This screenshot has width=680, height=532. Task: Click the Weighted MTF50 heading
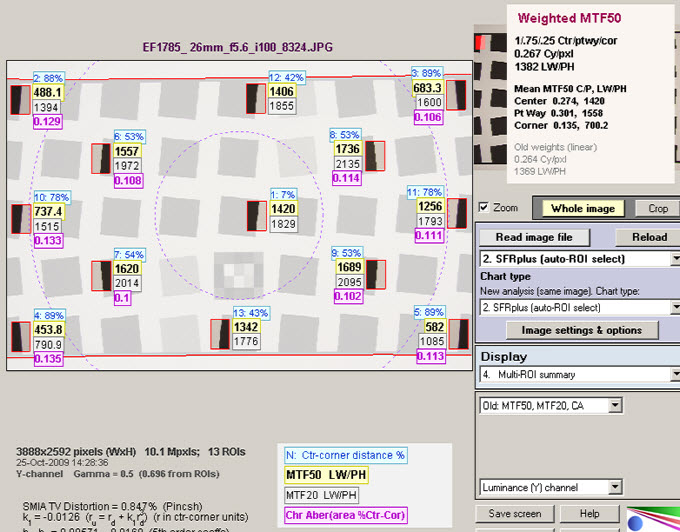point(569,18)
